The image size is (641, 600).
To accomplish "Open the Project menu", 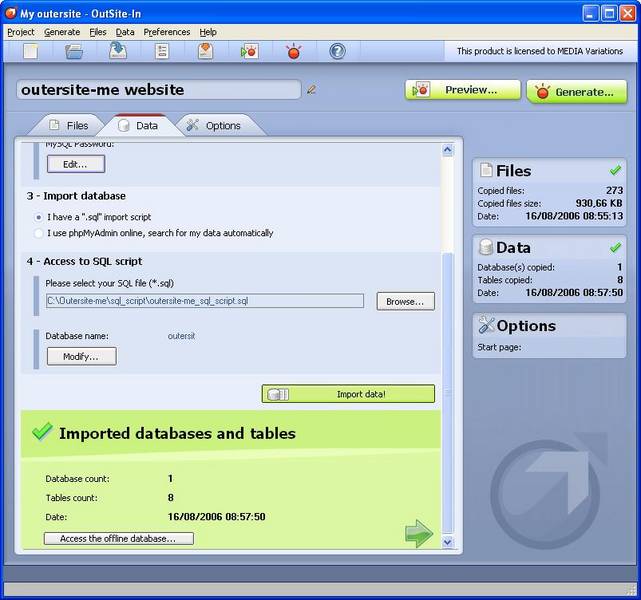I will (20, 32).
